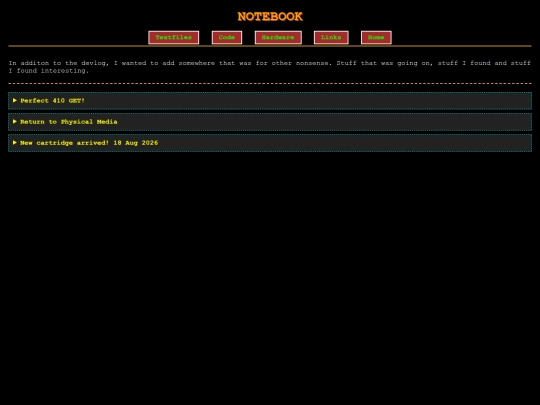
Task: Expand 'Return to Physical Media' disclosure triangle
Action: (15, 121)
